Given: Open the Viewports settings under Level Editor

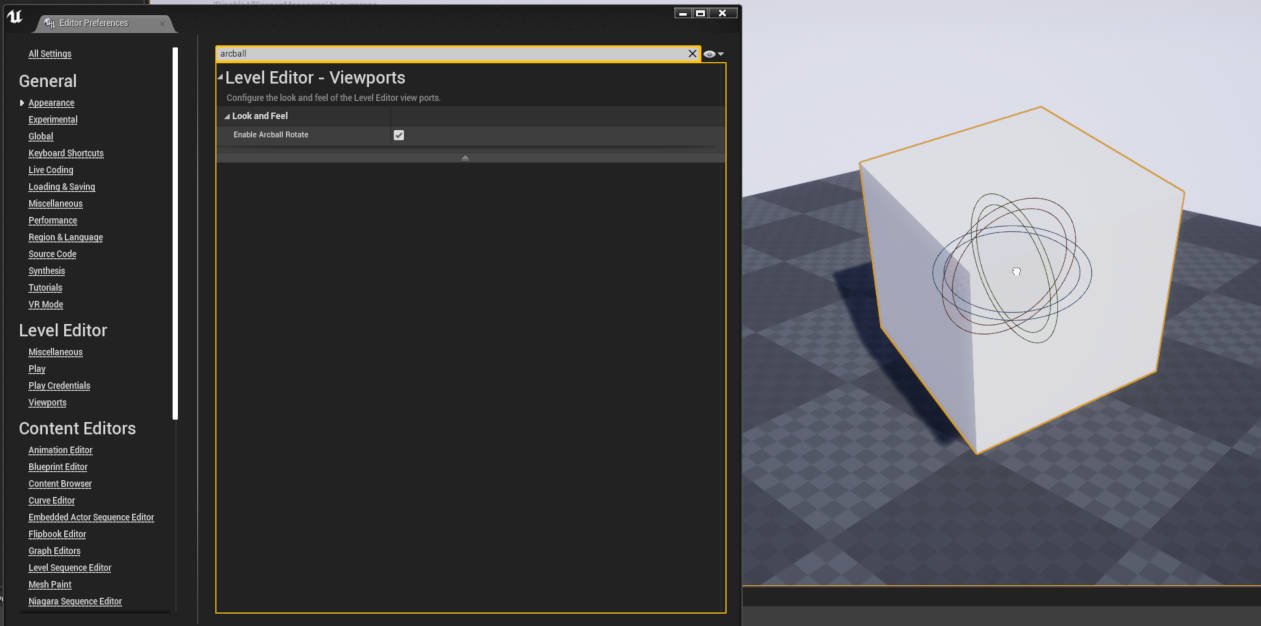Looking at the screenshot, I should pos(47,402).
